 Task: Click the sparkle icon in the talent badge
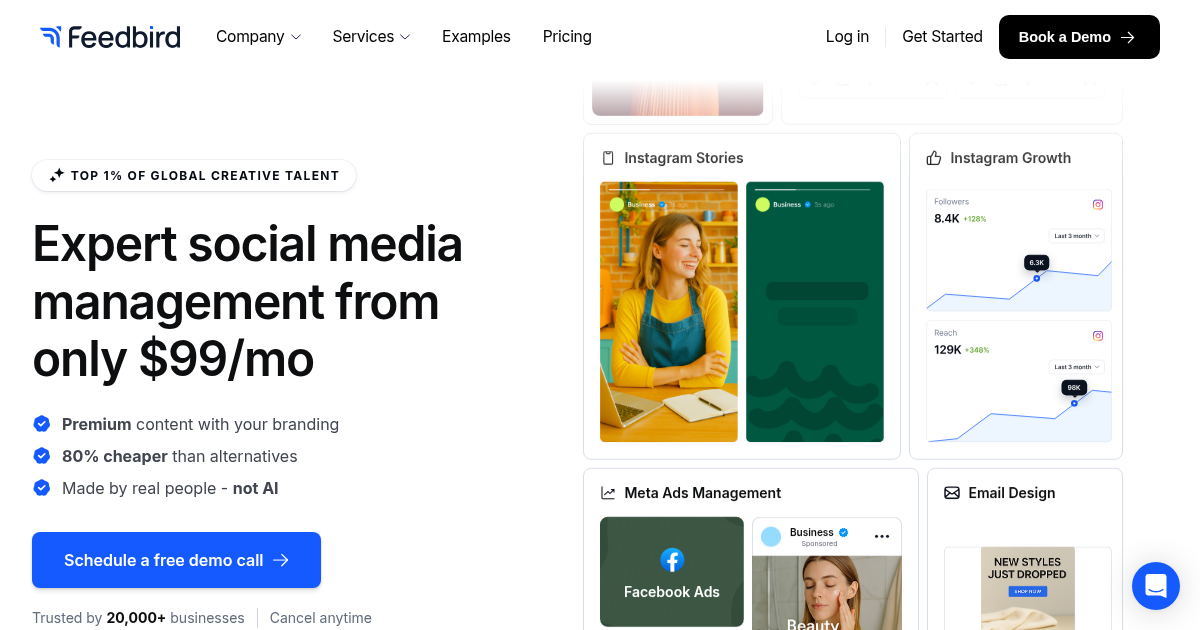coord(57,175)
